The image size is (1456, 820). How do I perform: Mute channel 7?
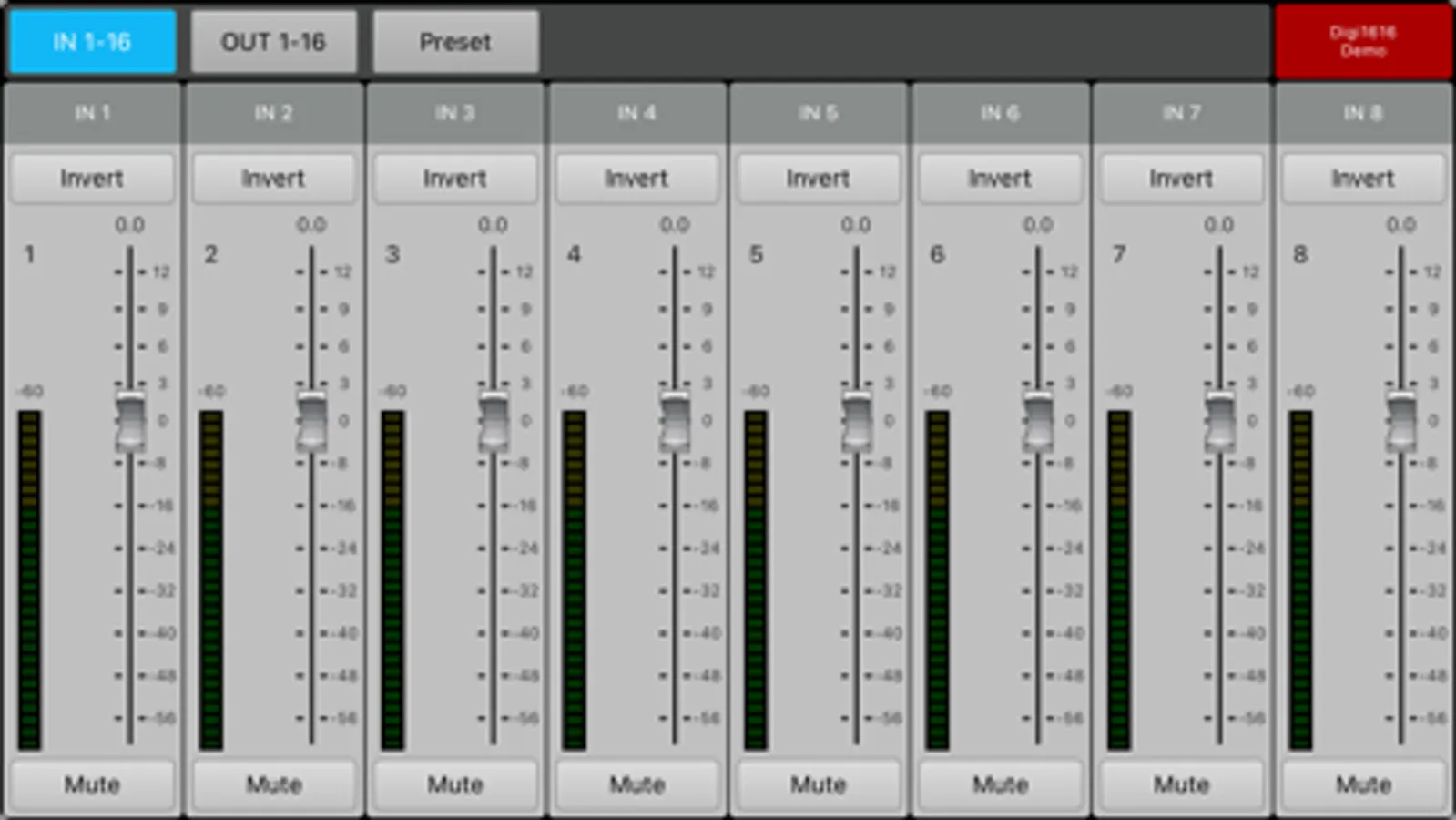pyautogui.click(x=1181, y=784)
